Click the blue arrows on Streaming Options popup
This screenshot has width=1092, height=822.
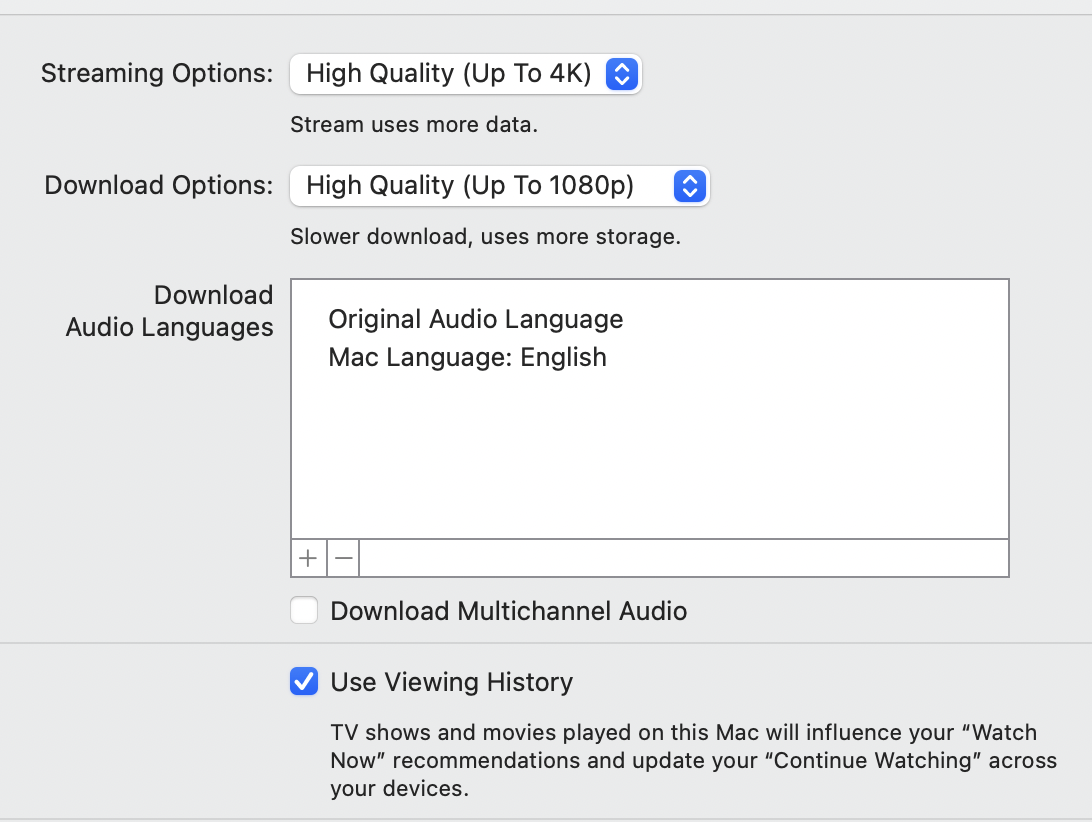(x=621, y=74)
